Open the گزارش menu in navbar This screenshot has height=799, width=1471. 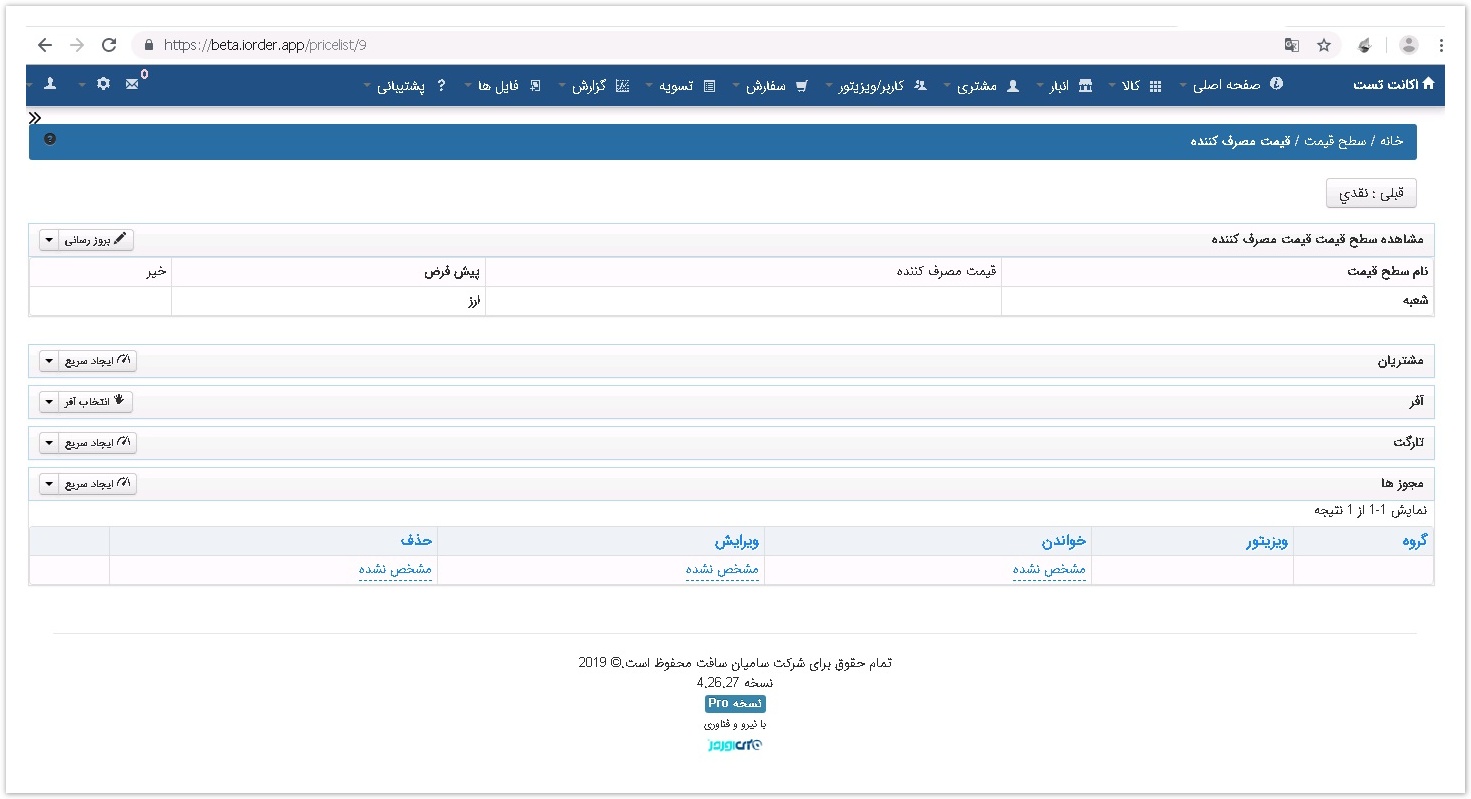click(x=598, y=86)
